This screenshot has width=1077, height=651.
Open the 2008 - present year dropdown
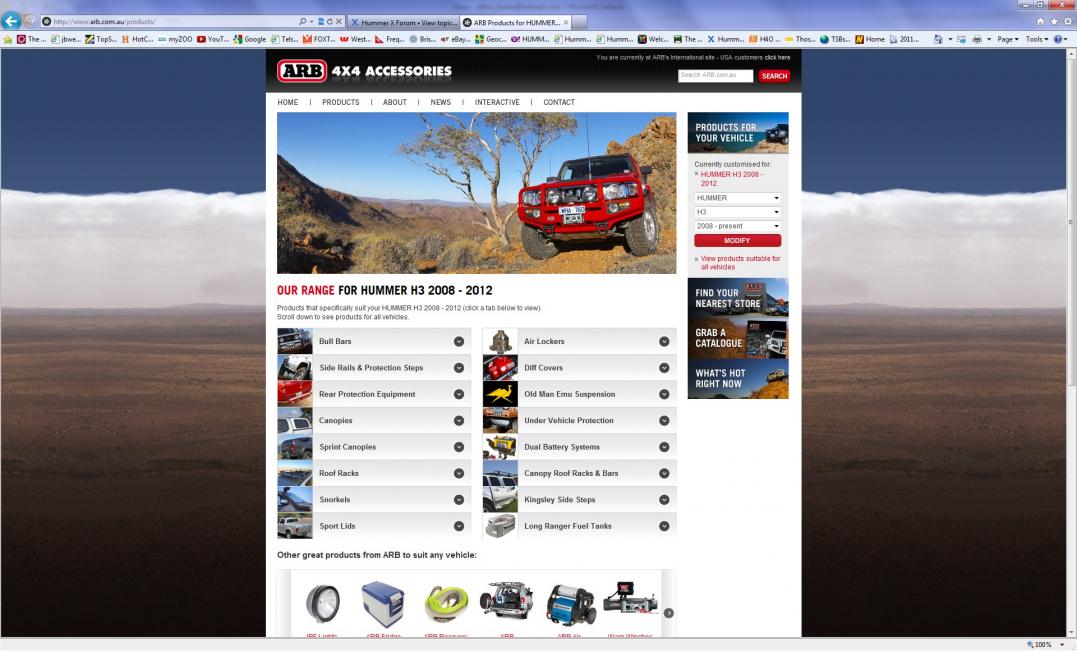pos(738,226)
